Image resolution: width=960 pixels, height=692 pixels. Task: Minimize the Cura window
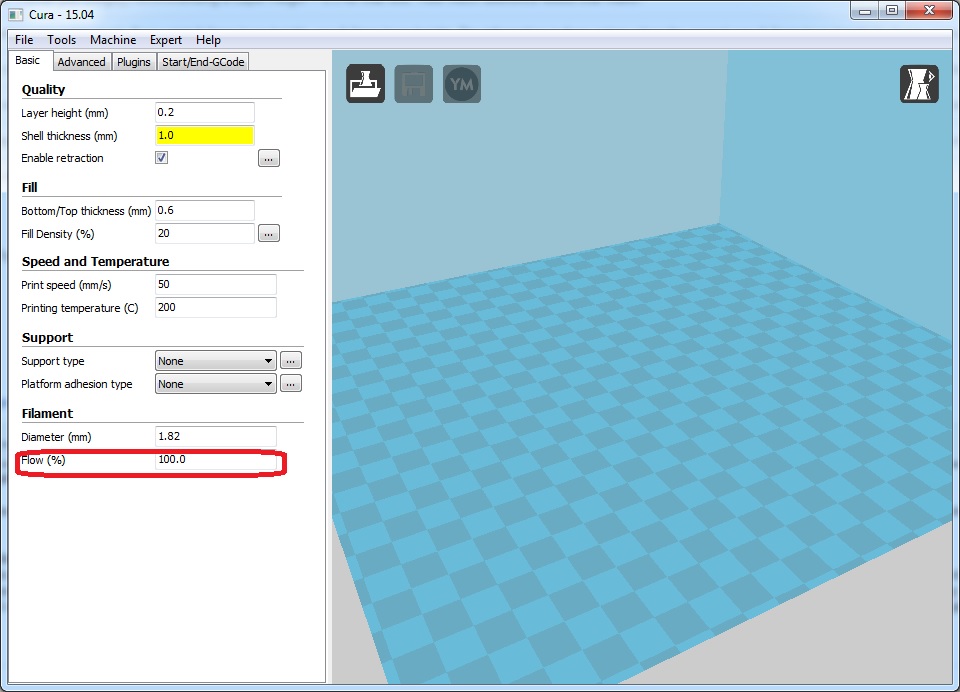pyautogui.click(x=865, y=10)
